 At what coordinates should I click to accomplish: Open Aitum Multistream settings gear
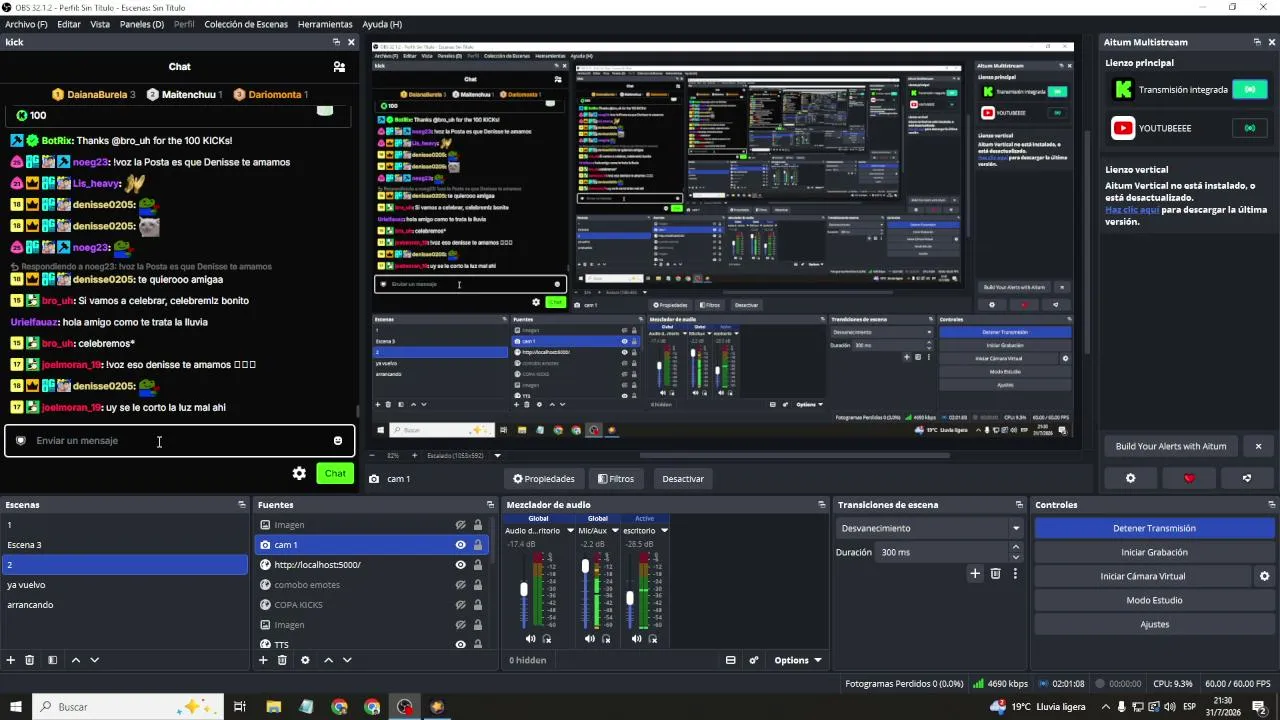1131,478
